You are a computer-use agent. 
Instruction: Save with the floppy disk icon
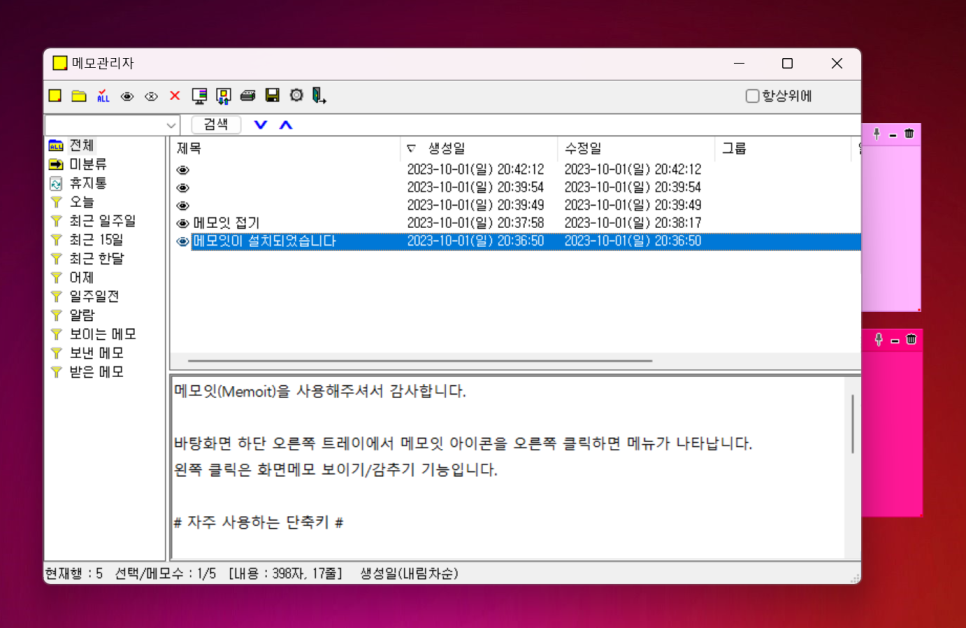(x=272, y=95)
